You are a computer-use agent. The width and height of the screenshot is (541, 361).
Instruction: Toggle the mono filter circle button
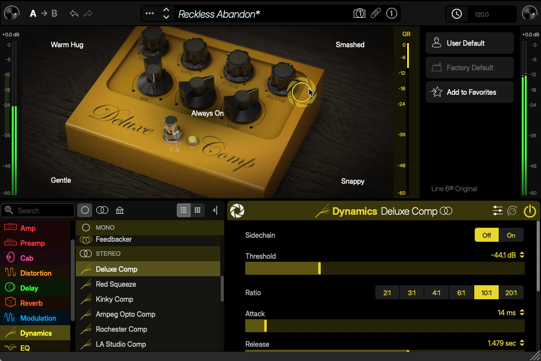click(85, 210)
